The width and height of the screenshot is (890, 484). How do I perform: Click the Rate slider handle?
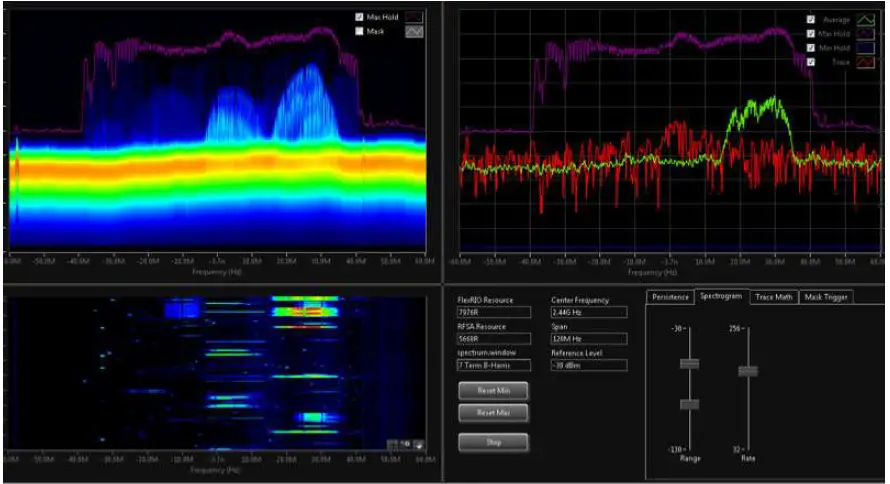tap(747, 371)
